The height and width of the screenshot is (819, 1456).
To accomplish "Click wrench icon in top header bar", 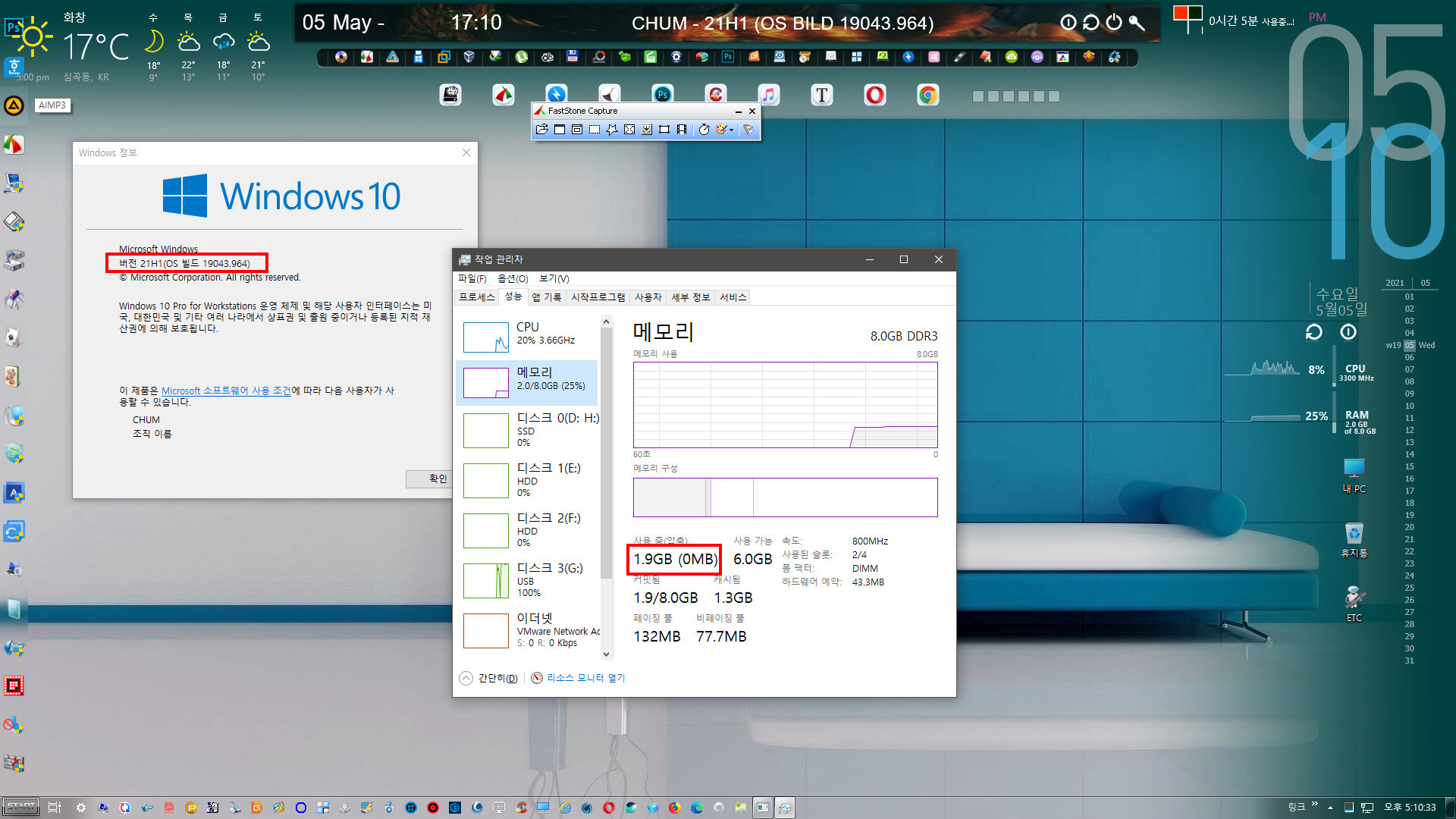I will [x=1136, y=22].
